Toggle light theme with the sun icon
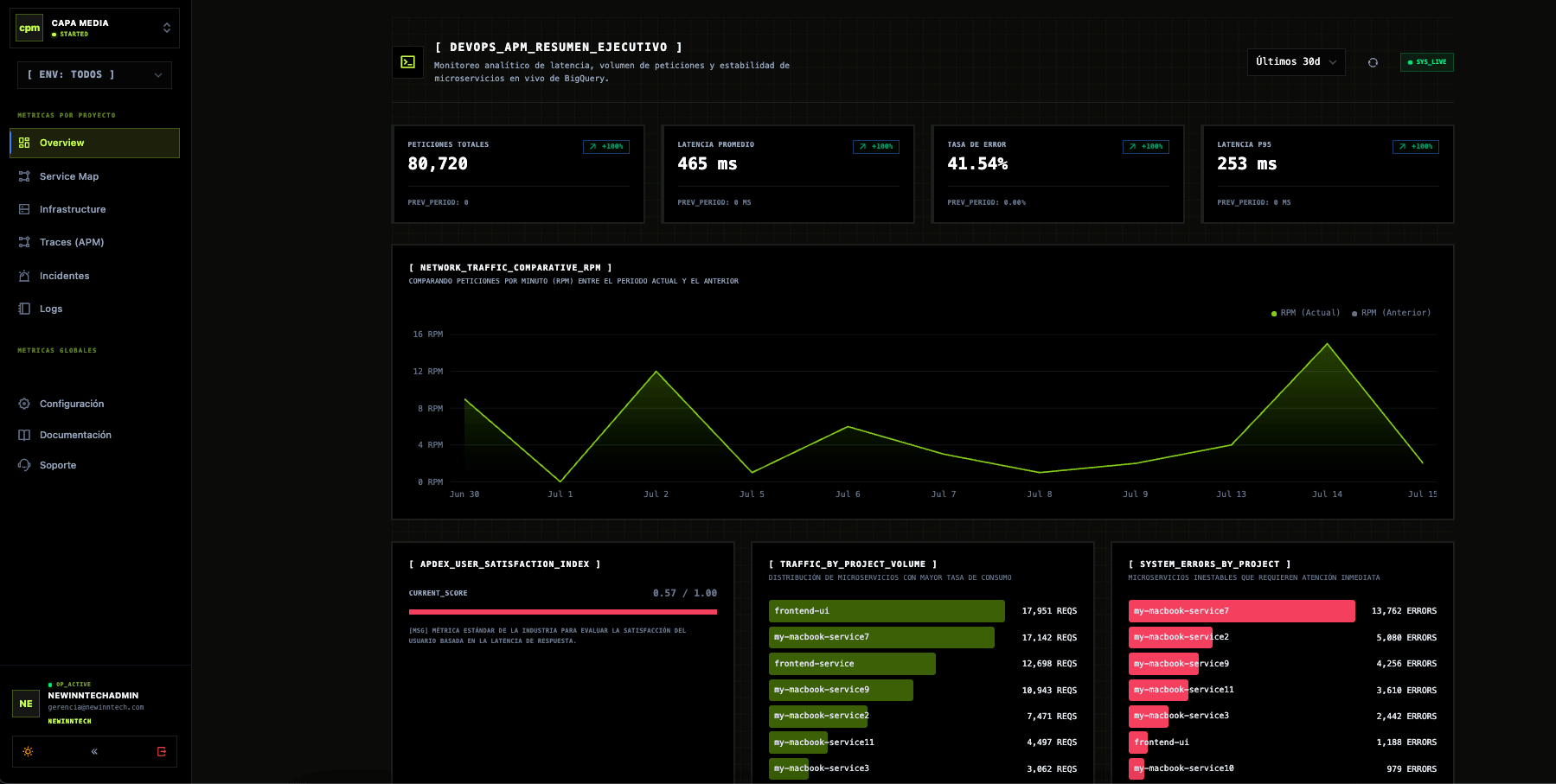Image resolution: width=1556 pixels, height=784 pixels. tap(28, 752)
